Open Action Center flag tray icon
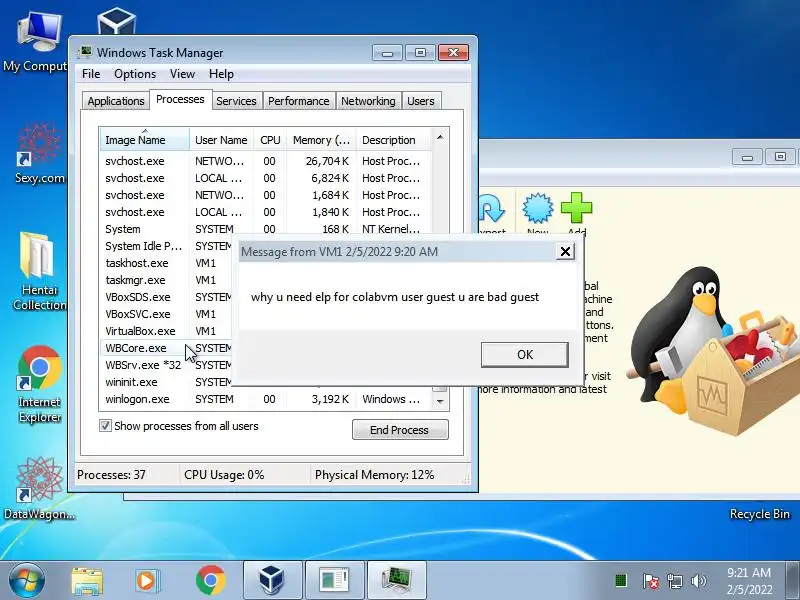Image resolution: width=800 pixels, height=600 pixels. tap(650, 581)
